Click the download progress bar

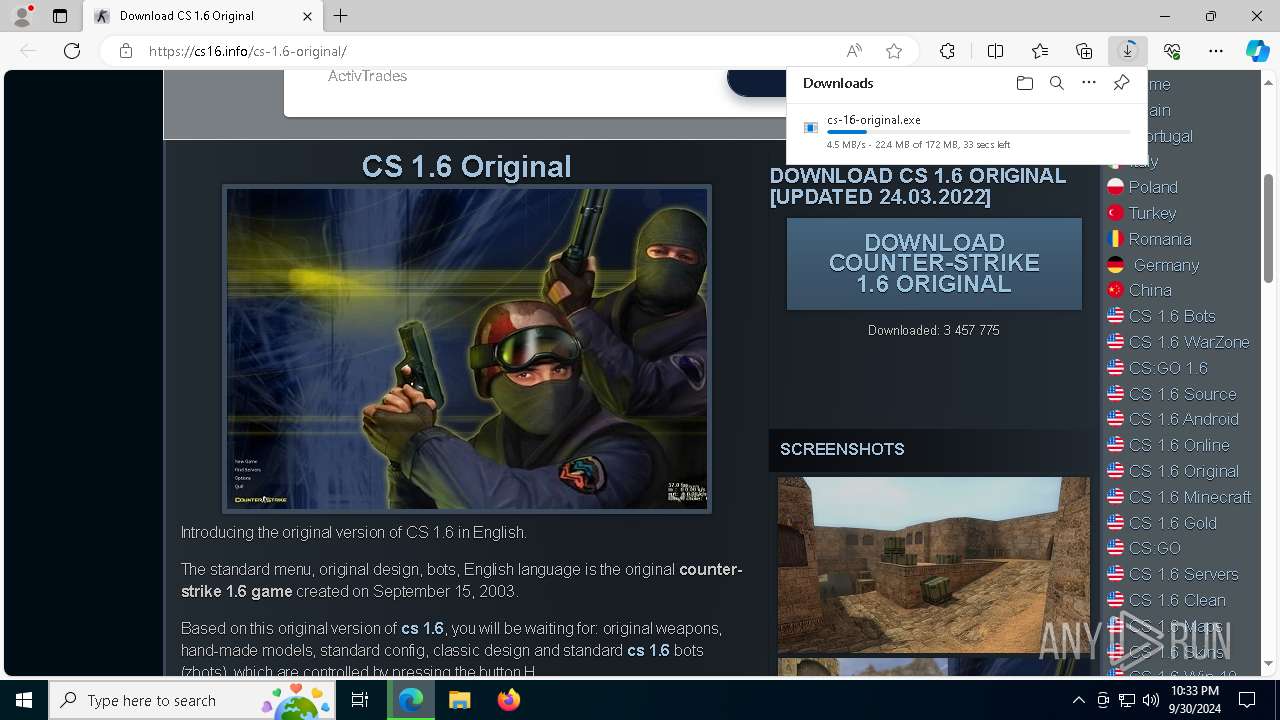(978, 132)
